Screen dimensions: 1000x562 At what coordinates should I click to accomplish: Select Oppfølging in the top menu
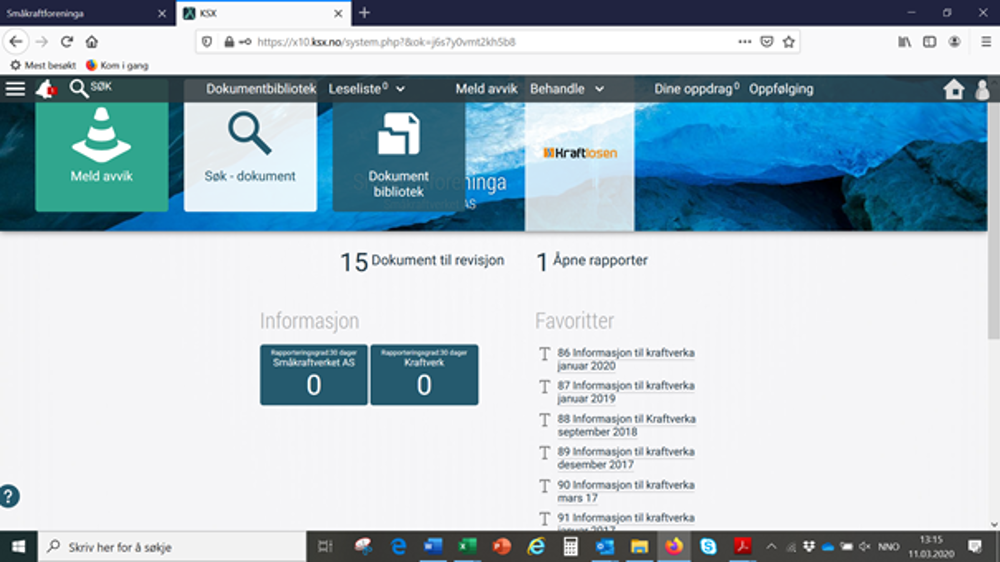(x=781, y=89)
